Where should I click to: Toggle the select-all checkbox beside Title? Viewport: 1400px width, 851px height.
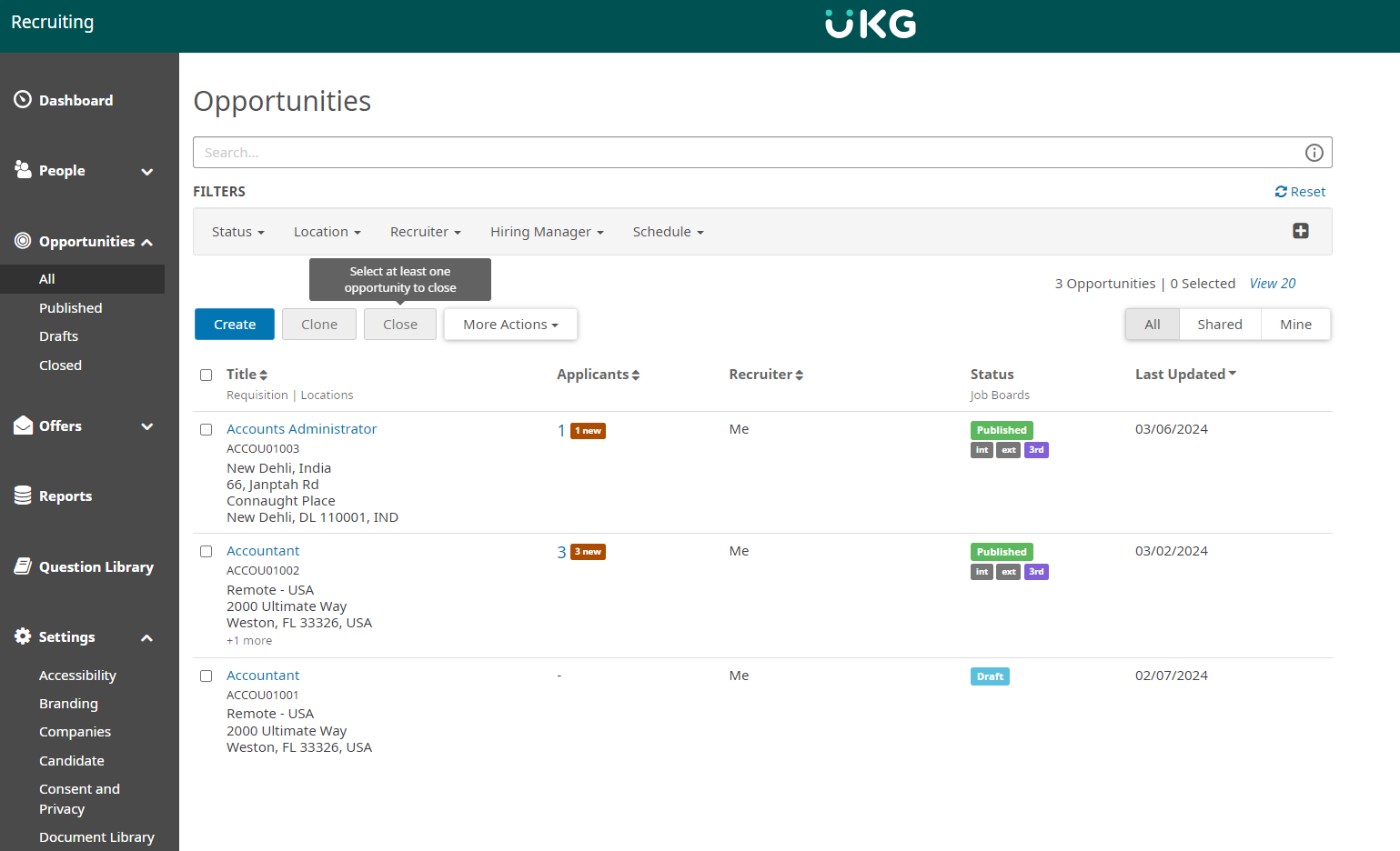[206, 375]
